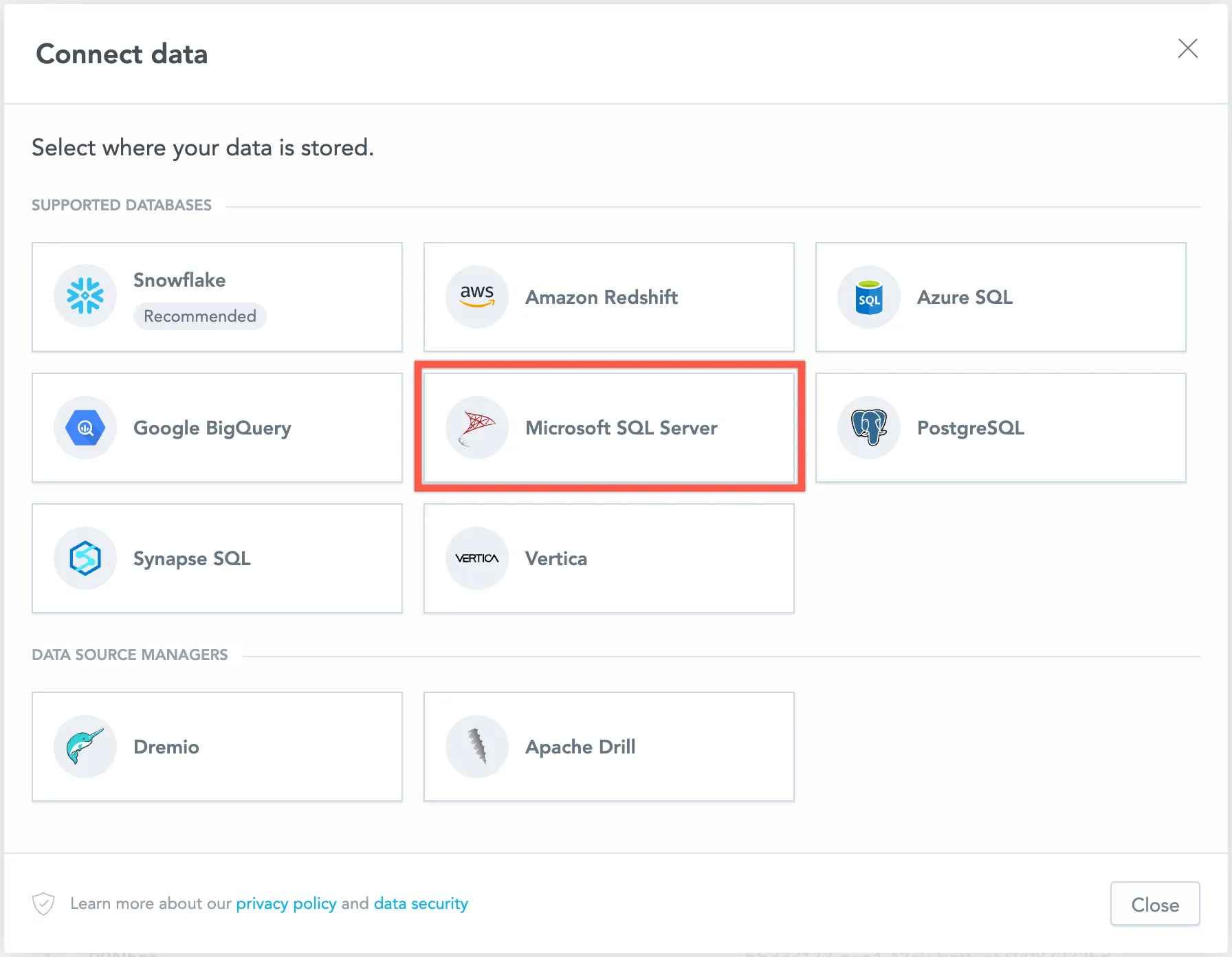Viewport: 1232px width, 957px height.
Task: Click the PostgreSQL elephant icon
Action: click(x=868, y=427)
